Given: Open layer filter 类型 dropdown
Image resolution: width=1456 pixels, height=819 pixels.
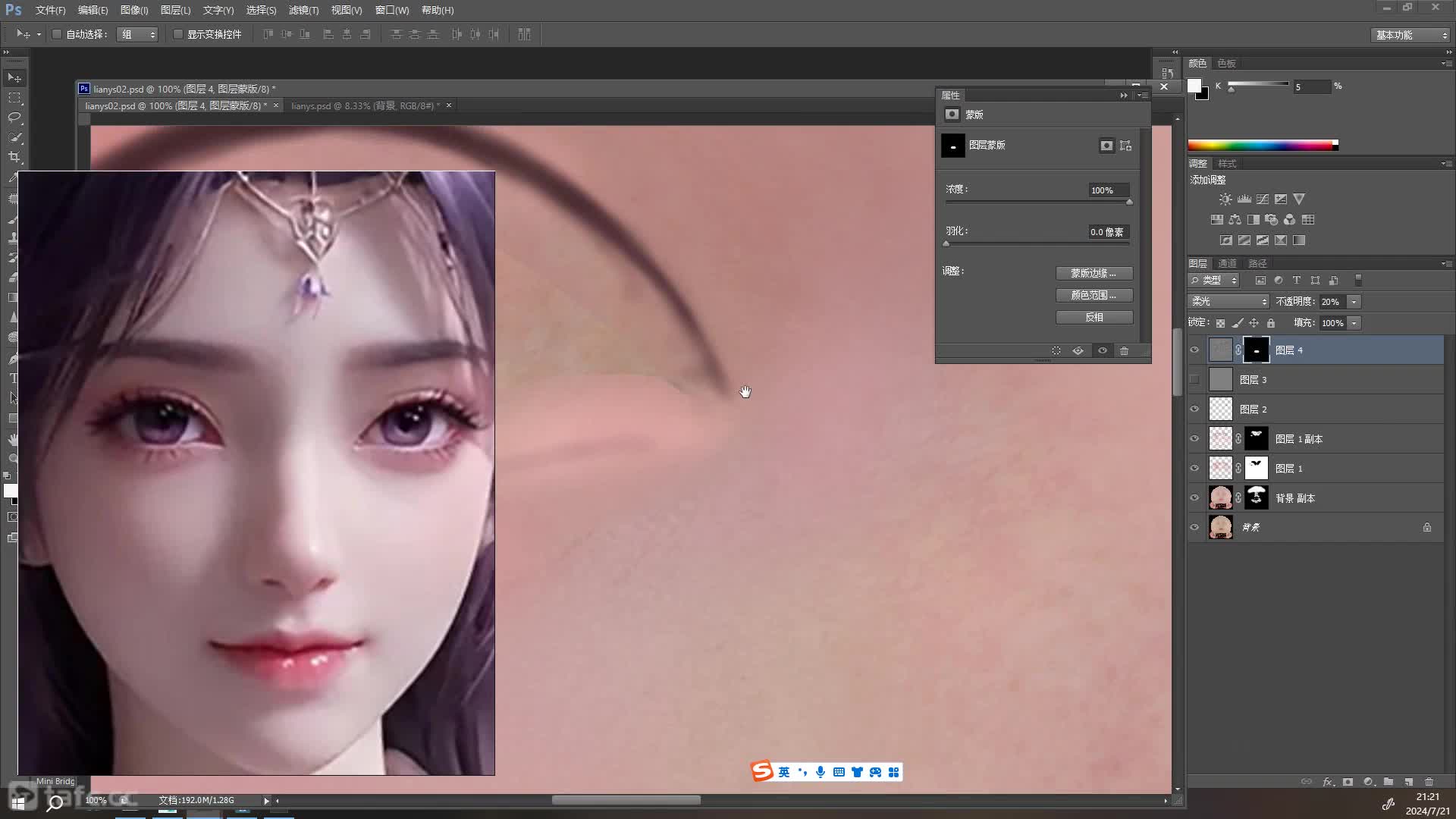Looking at the screenshot, I should pyautogui.click(x=1214, y=281).
